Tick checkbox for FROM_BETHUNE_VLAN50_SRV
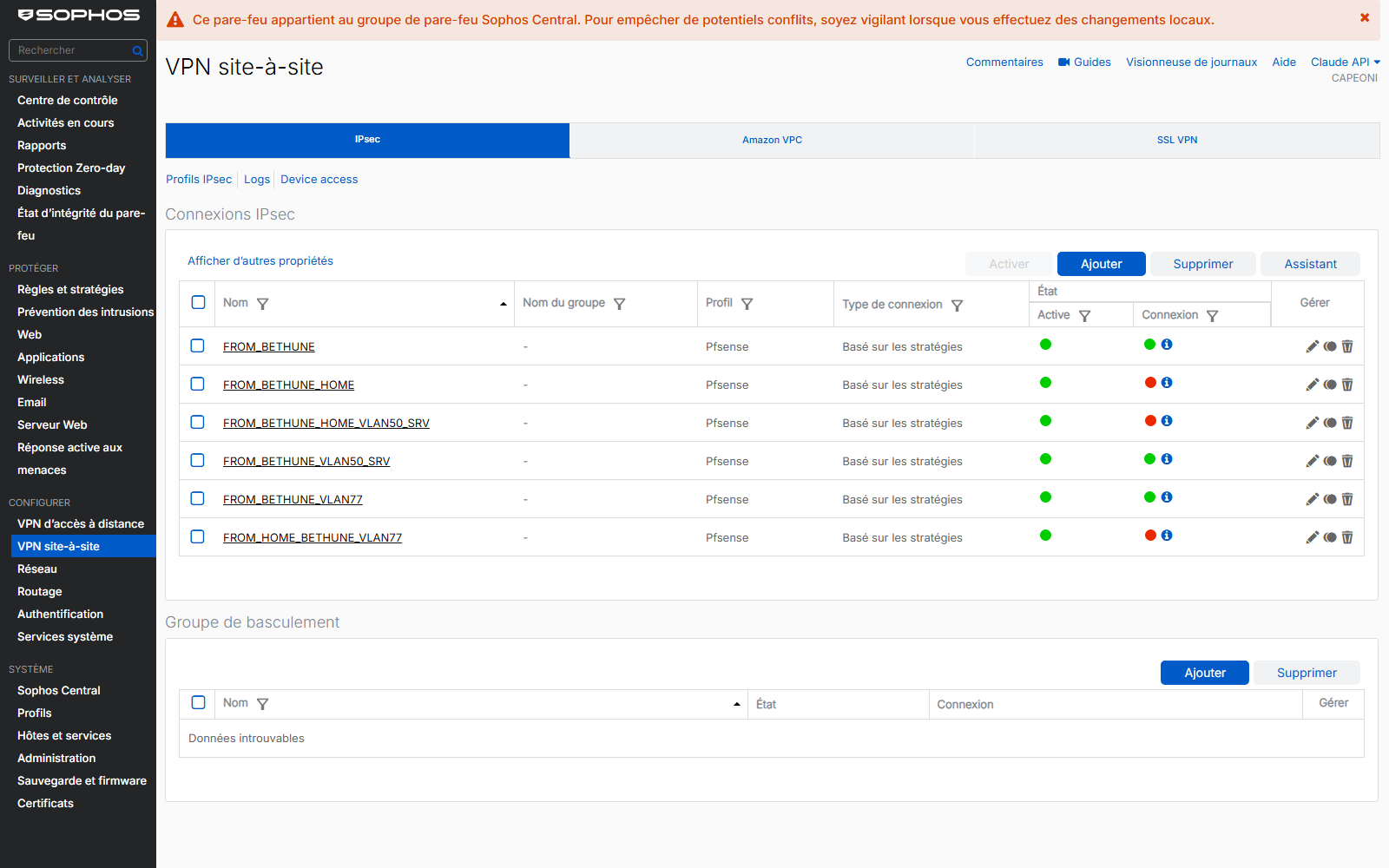 coord(197,460)
